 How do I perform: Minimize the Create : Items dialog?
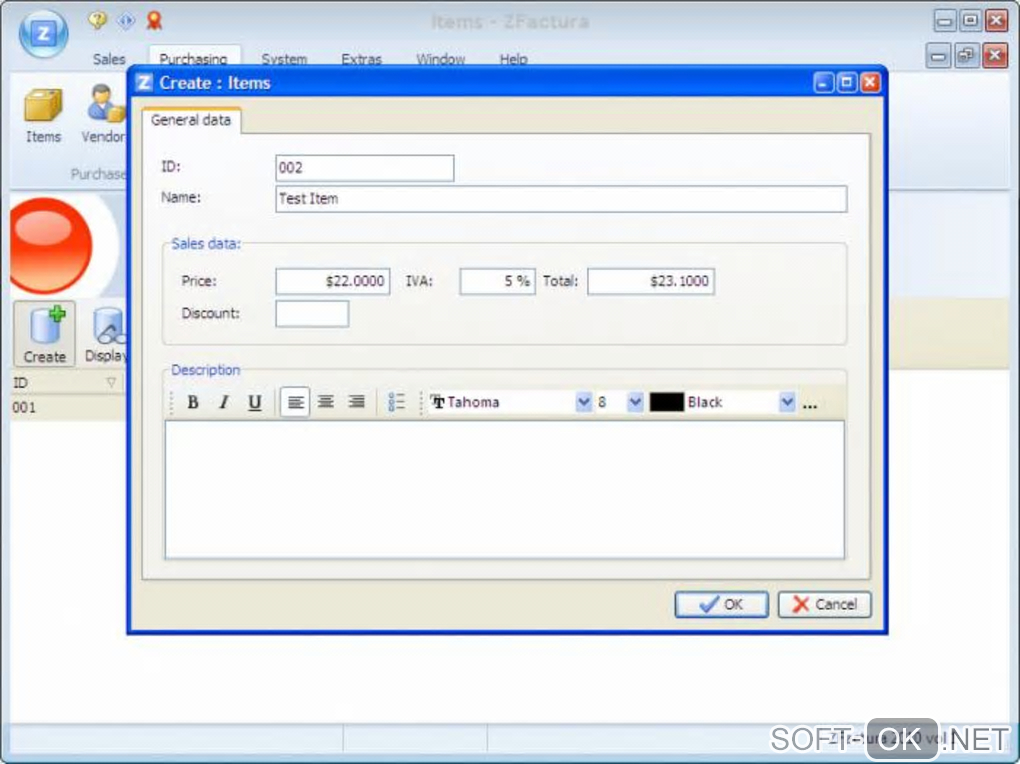823,83
